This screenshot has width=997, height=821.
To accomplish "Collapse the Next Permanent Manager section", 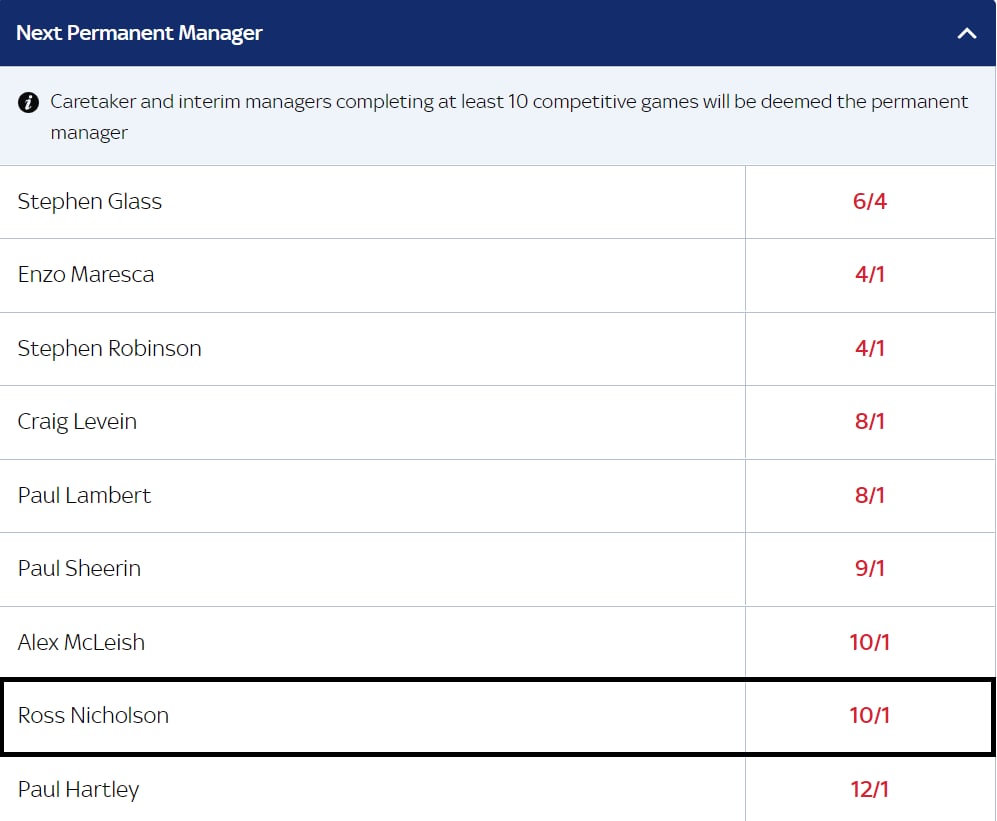I will pyautogui.click(x=966, y=33).
